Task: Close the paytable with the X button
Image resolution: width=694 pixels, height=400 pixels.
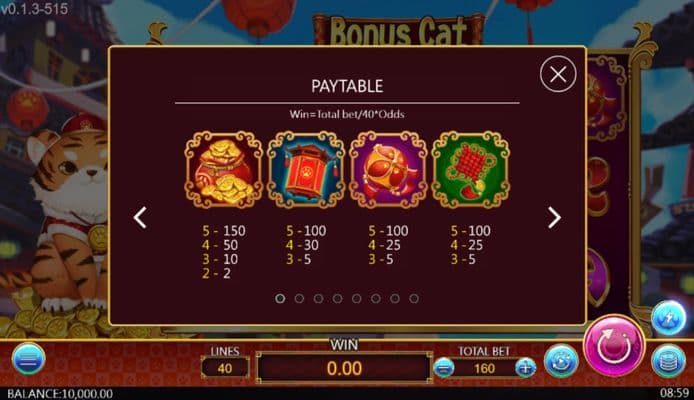Action: (x=558, y=74)
